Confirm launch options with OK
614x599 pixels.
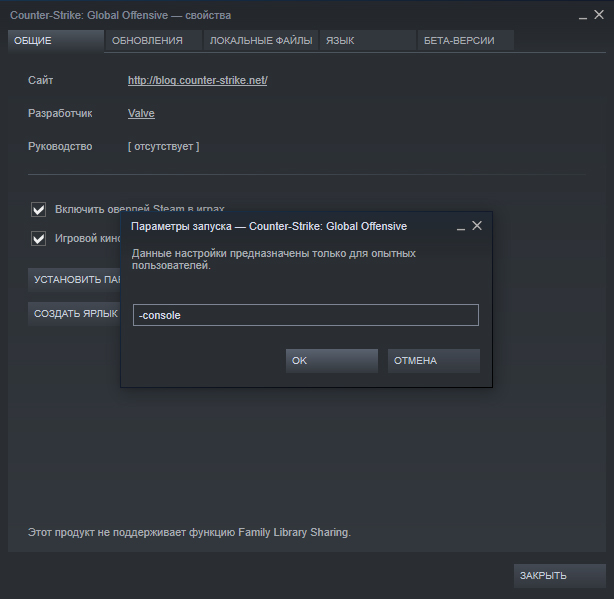point(332,361)
